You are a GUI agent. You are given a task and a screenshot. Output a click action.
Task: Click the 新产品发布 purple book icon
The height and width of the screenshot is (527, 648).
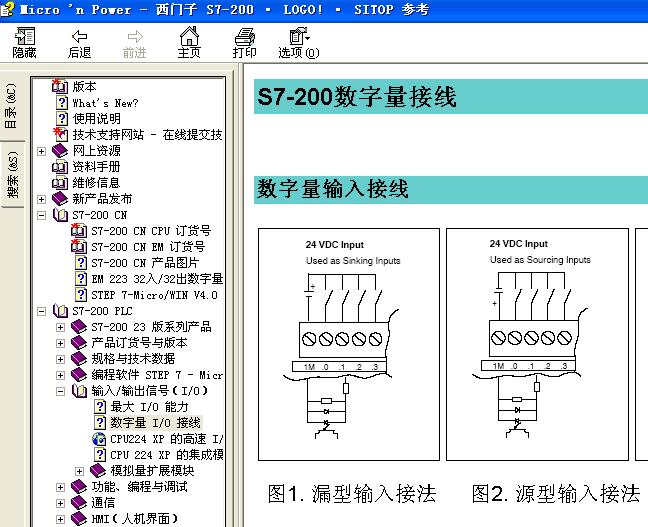tap(60, 198)
